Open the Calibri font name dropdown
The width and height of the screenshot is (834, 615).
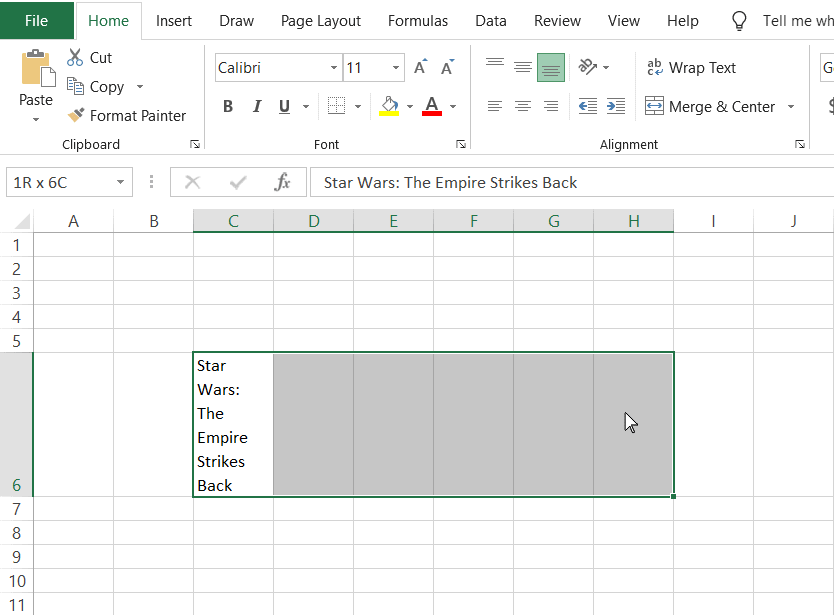point(333,68)
